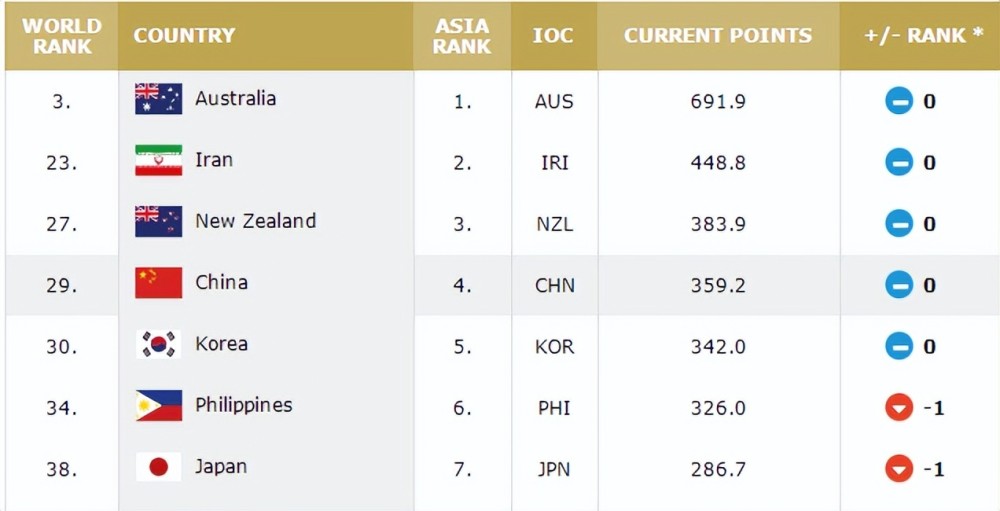1000x511 pixels.
Task: Click the New Zealand flag icon
Action: (x=158, y=221)
